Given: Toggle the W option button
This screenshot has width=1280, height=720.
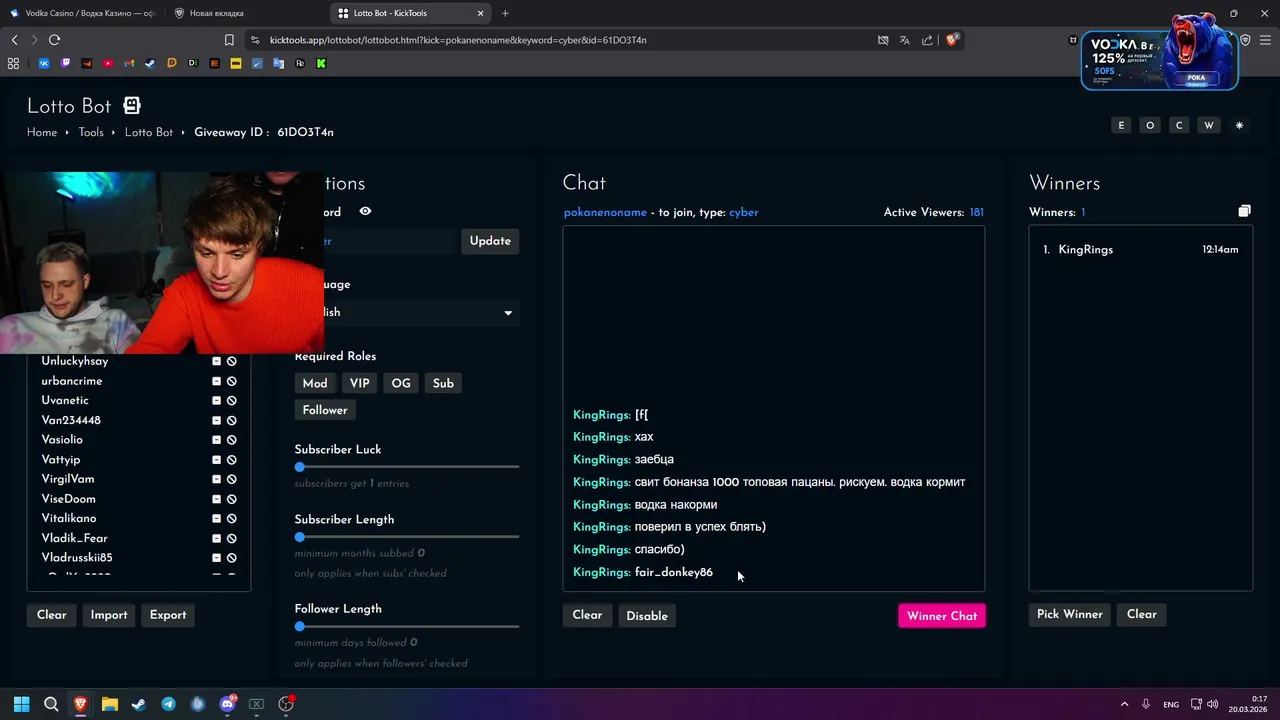Looking at the screenshot, I should tap(1209, 125).
